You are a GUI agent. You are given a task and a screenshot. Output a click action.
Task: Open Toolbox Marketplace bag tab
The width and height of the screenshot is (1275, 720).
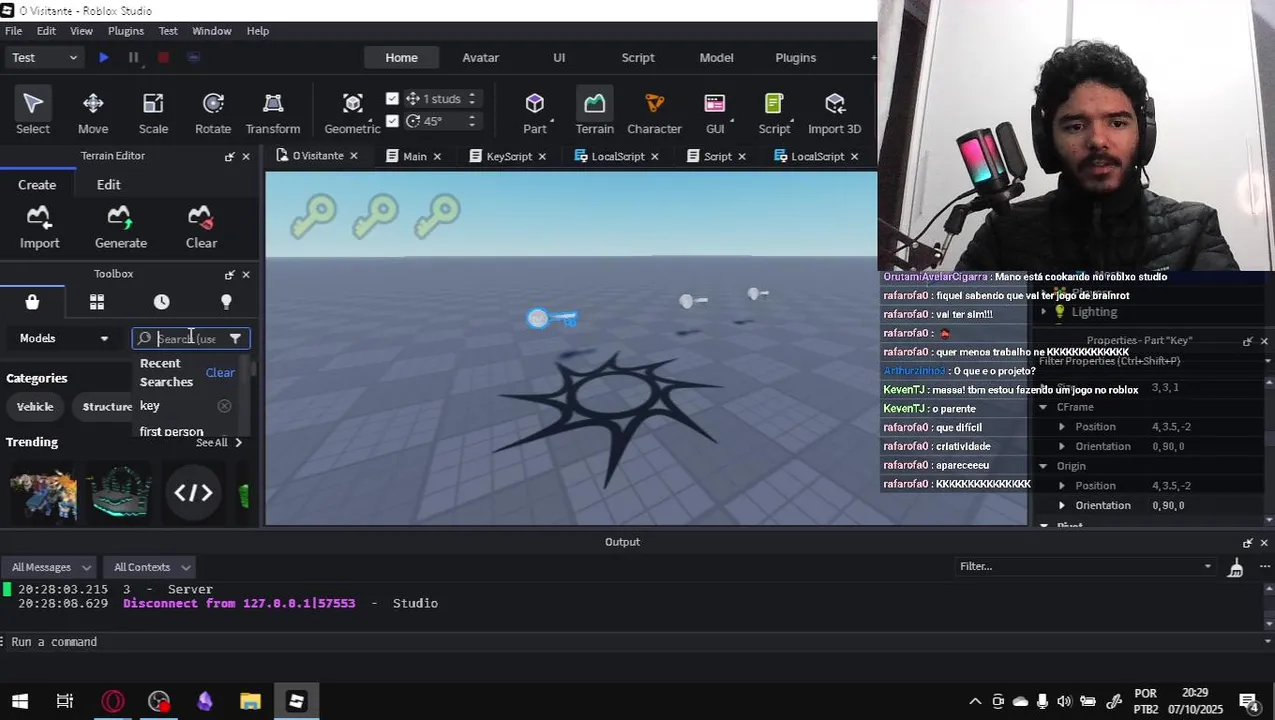pyautogui.click(x=32, y=302)
